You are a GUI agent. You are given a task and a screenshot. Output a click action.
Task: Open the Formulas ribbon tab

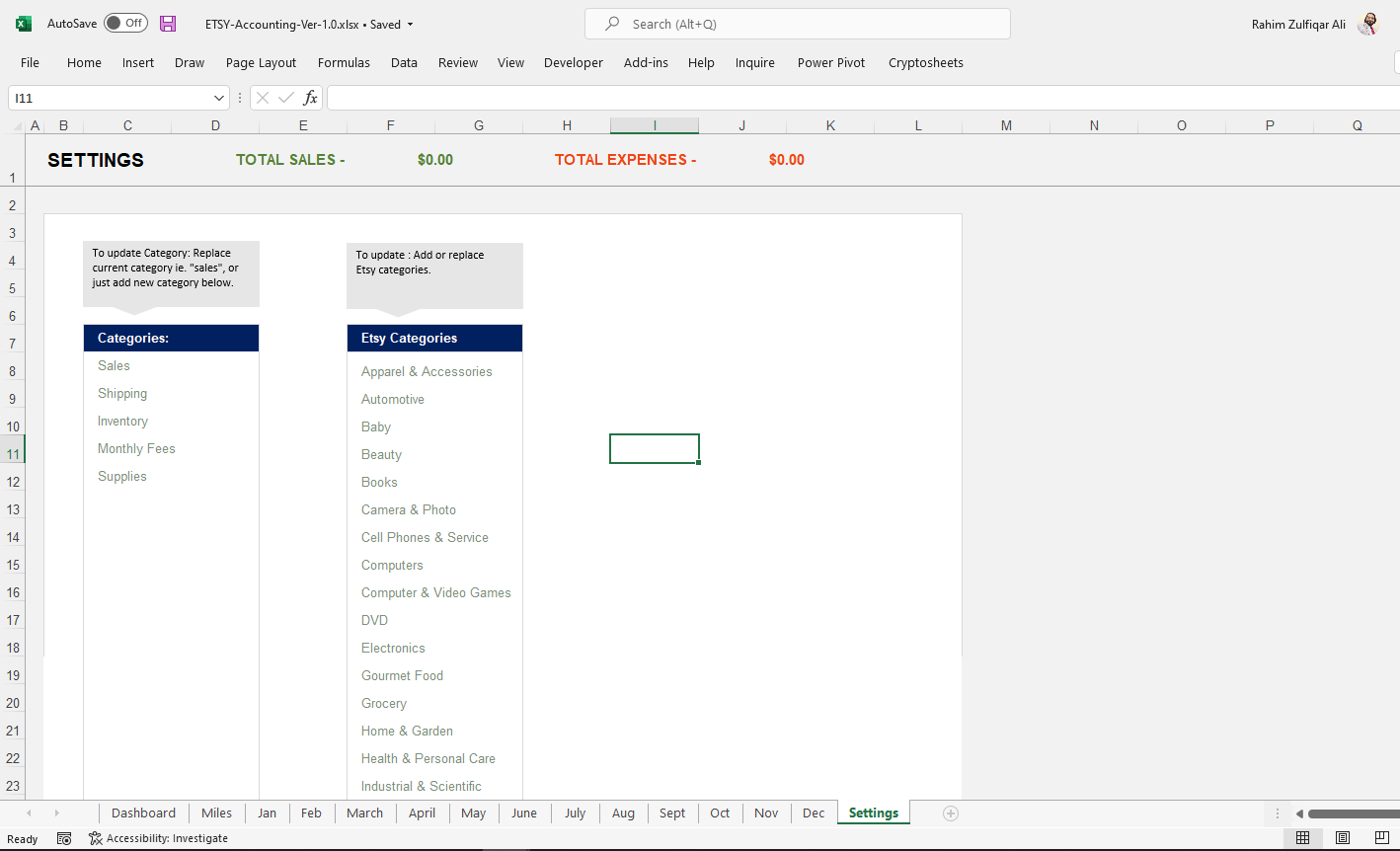point(344,62)
